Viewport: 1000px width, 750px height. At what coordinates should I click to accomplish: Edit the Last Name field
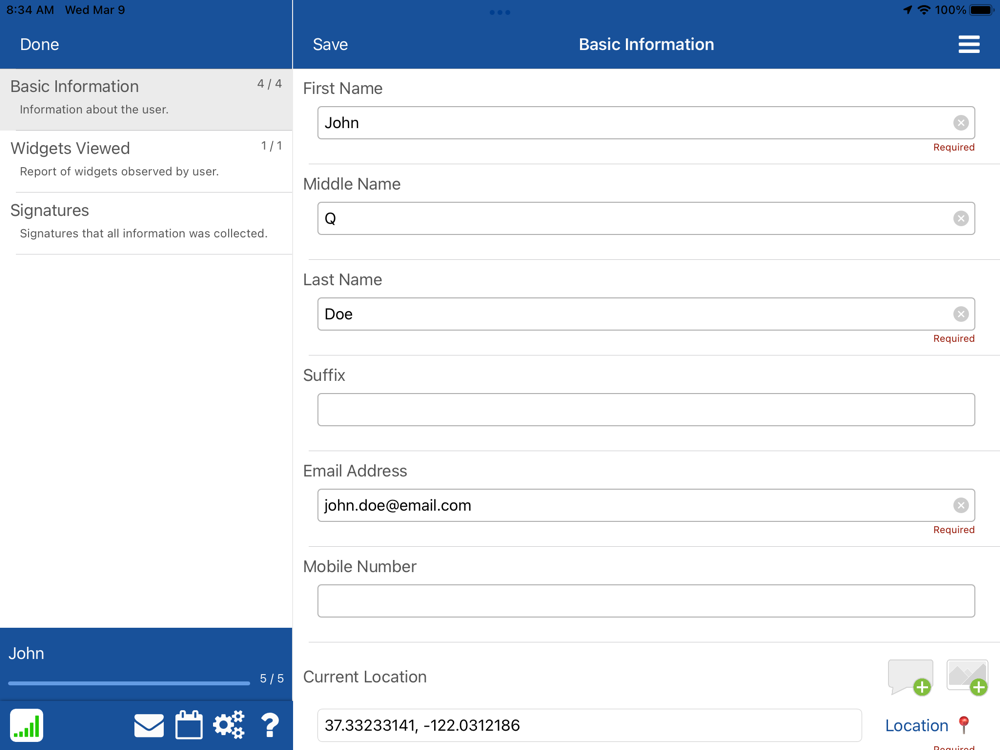[x=646, y=314]
